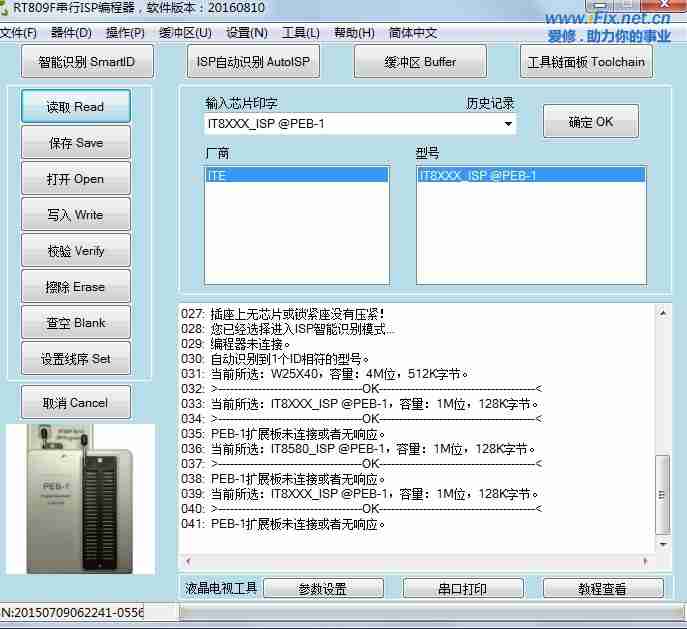Click the 参数设置 button

pyautogui.click(x=323, y=589)
